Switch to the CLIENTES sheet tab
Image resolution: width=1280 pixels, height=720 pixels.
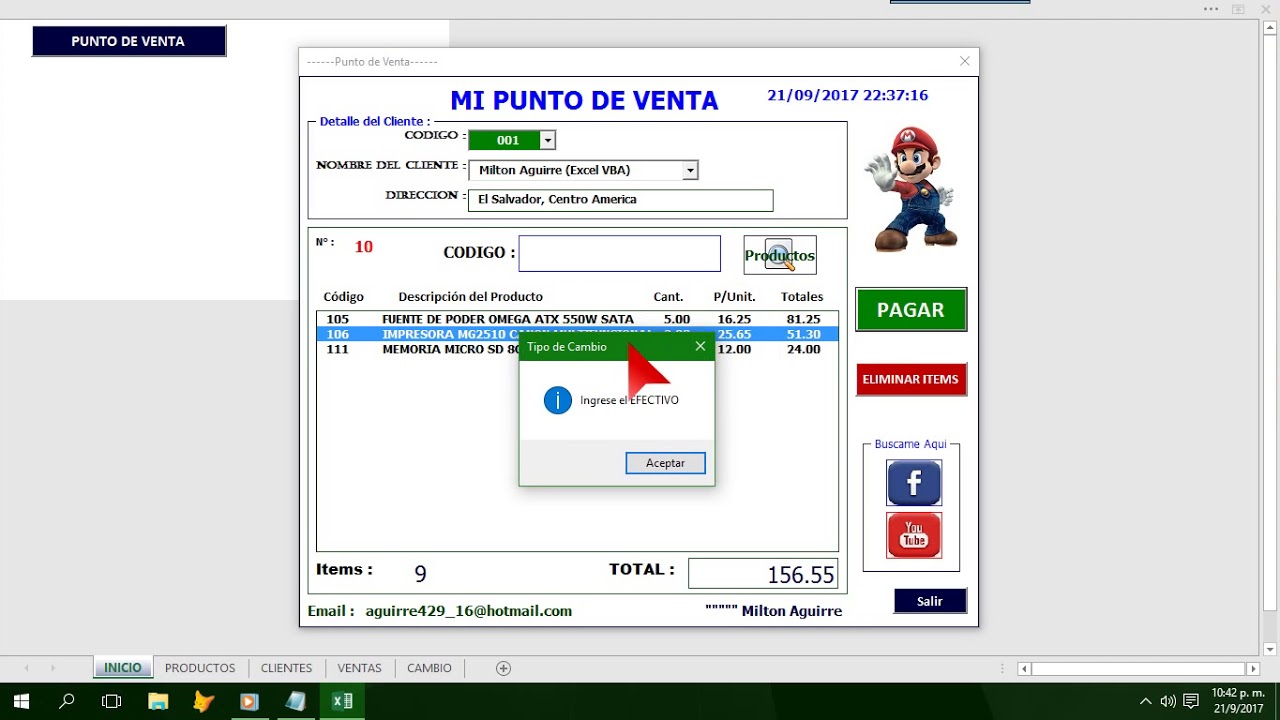286,668
